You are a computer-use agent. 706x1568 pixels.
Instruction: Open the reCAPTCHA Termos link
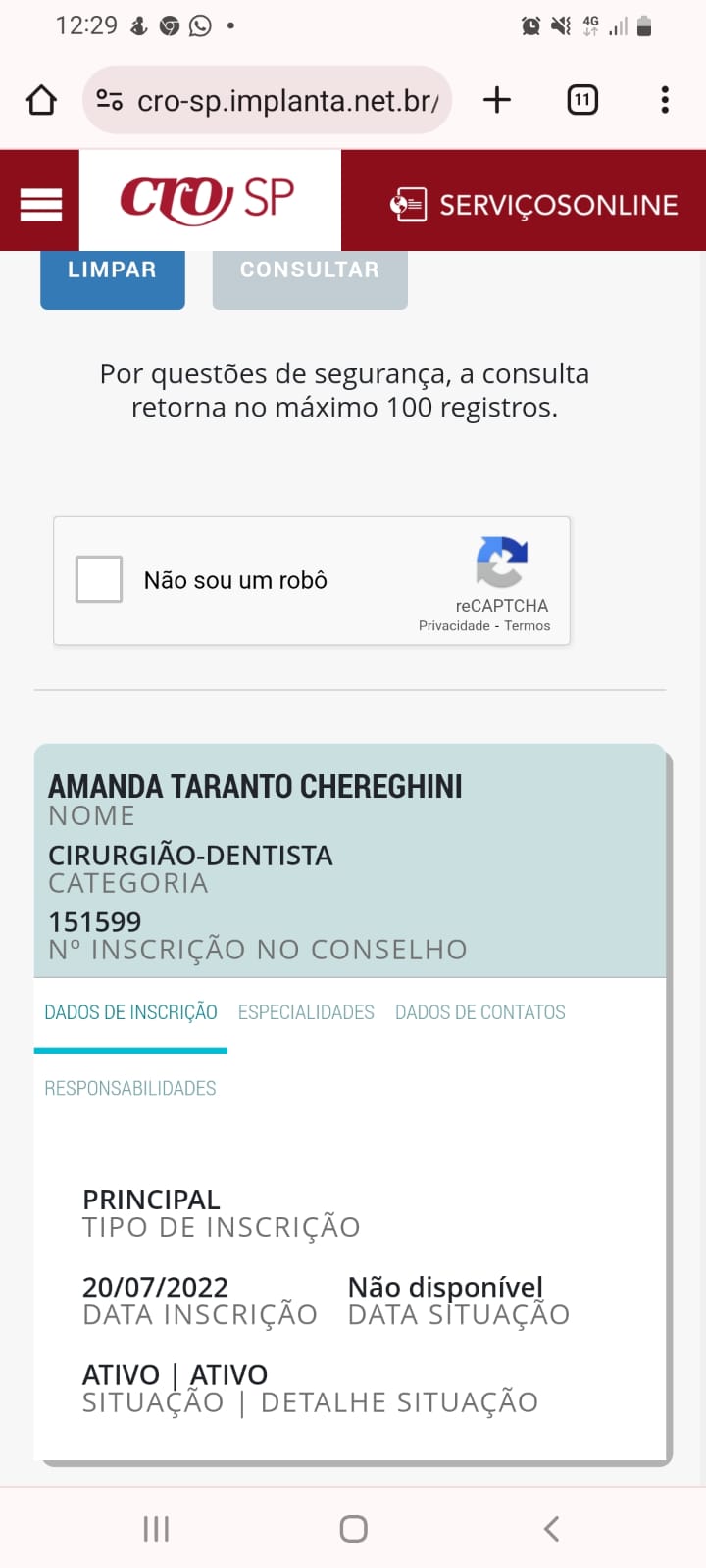528,626
